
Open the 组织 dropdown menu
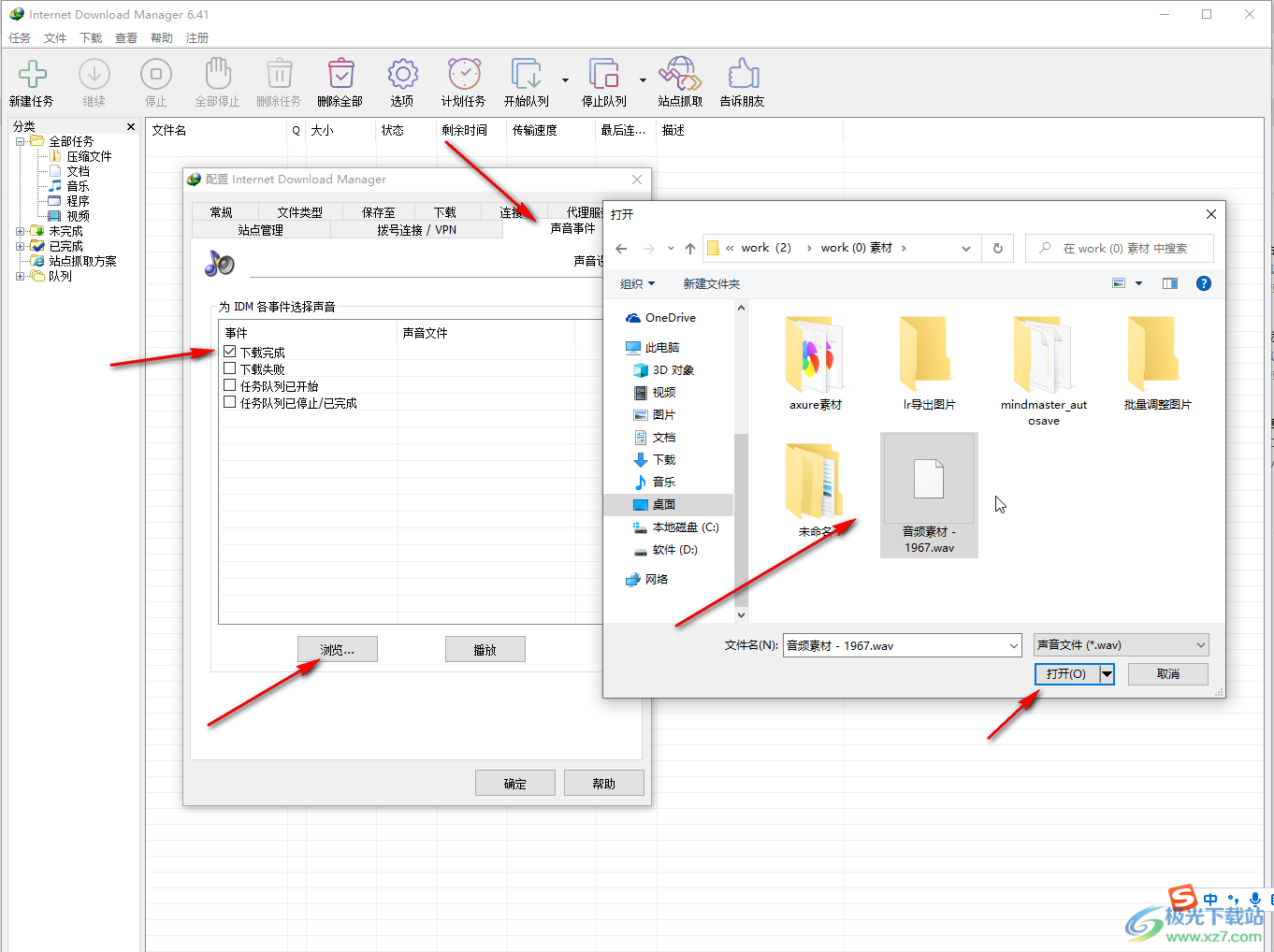coord(638,283)
